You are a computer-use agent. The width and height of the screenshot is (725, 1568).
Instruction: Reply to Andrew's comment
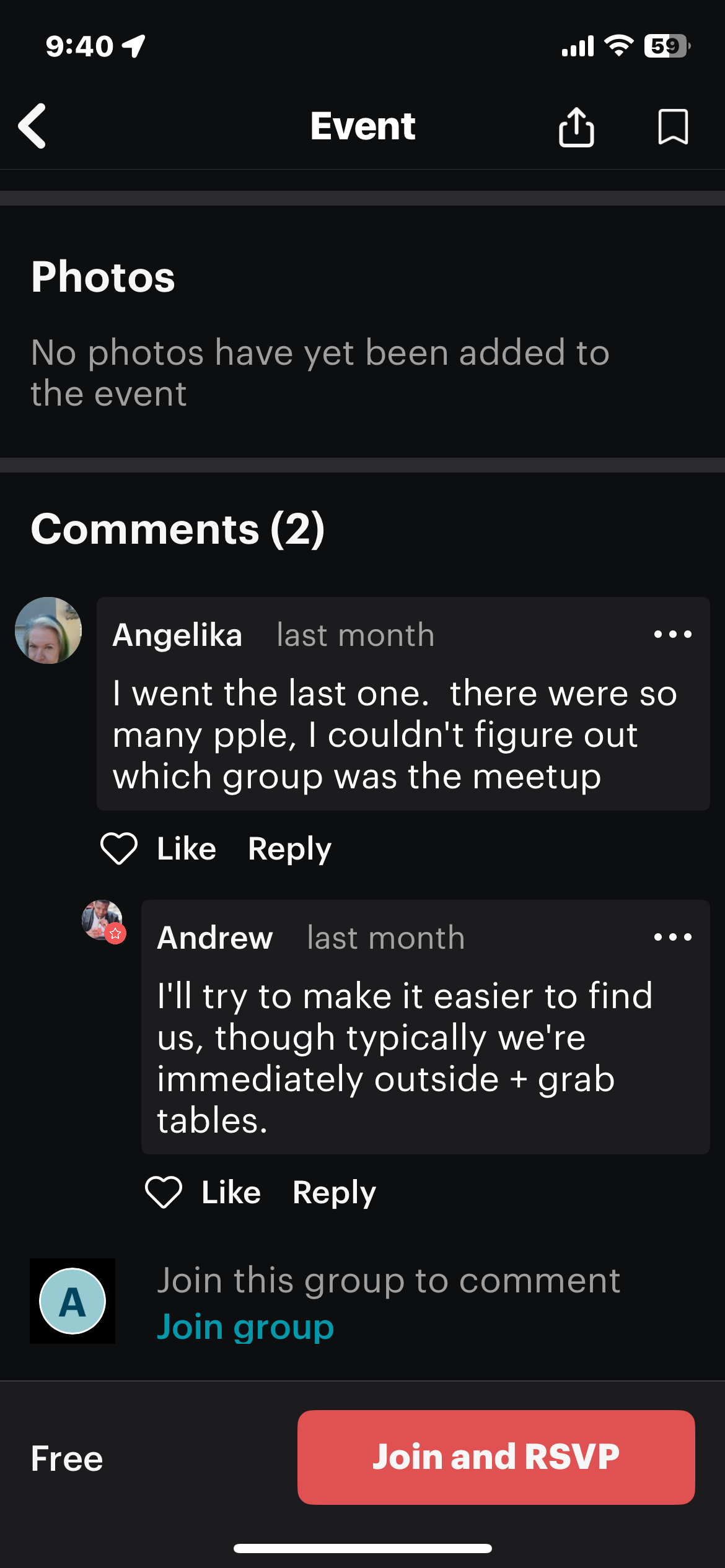(x=334, y=1192)
